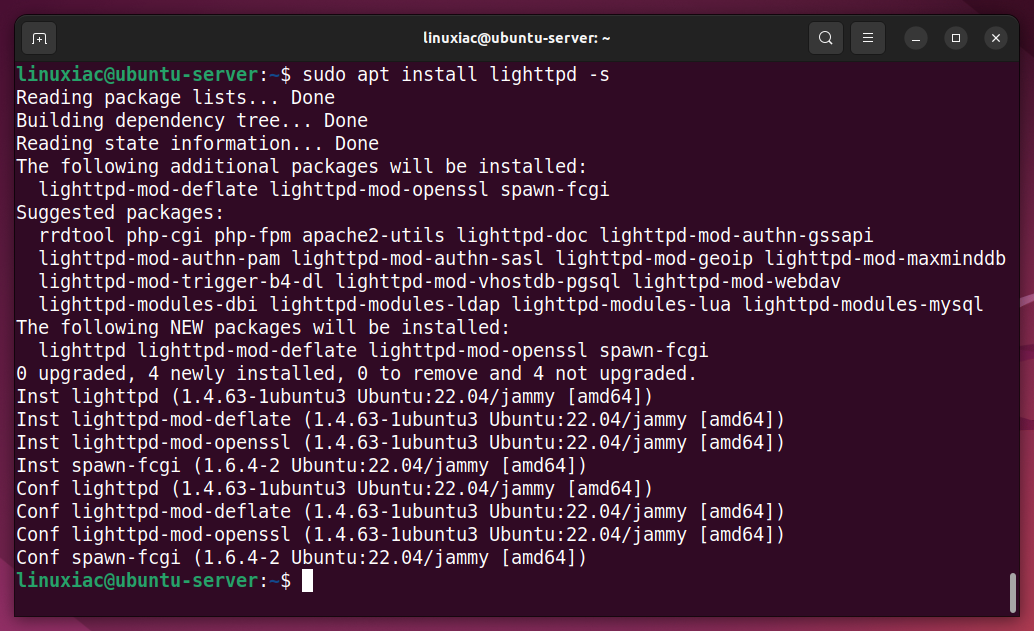
Task: Click the command 'sudo apt install lighttpd -s'
Action: pos(456,75)
